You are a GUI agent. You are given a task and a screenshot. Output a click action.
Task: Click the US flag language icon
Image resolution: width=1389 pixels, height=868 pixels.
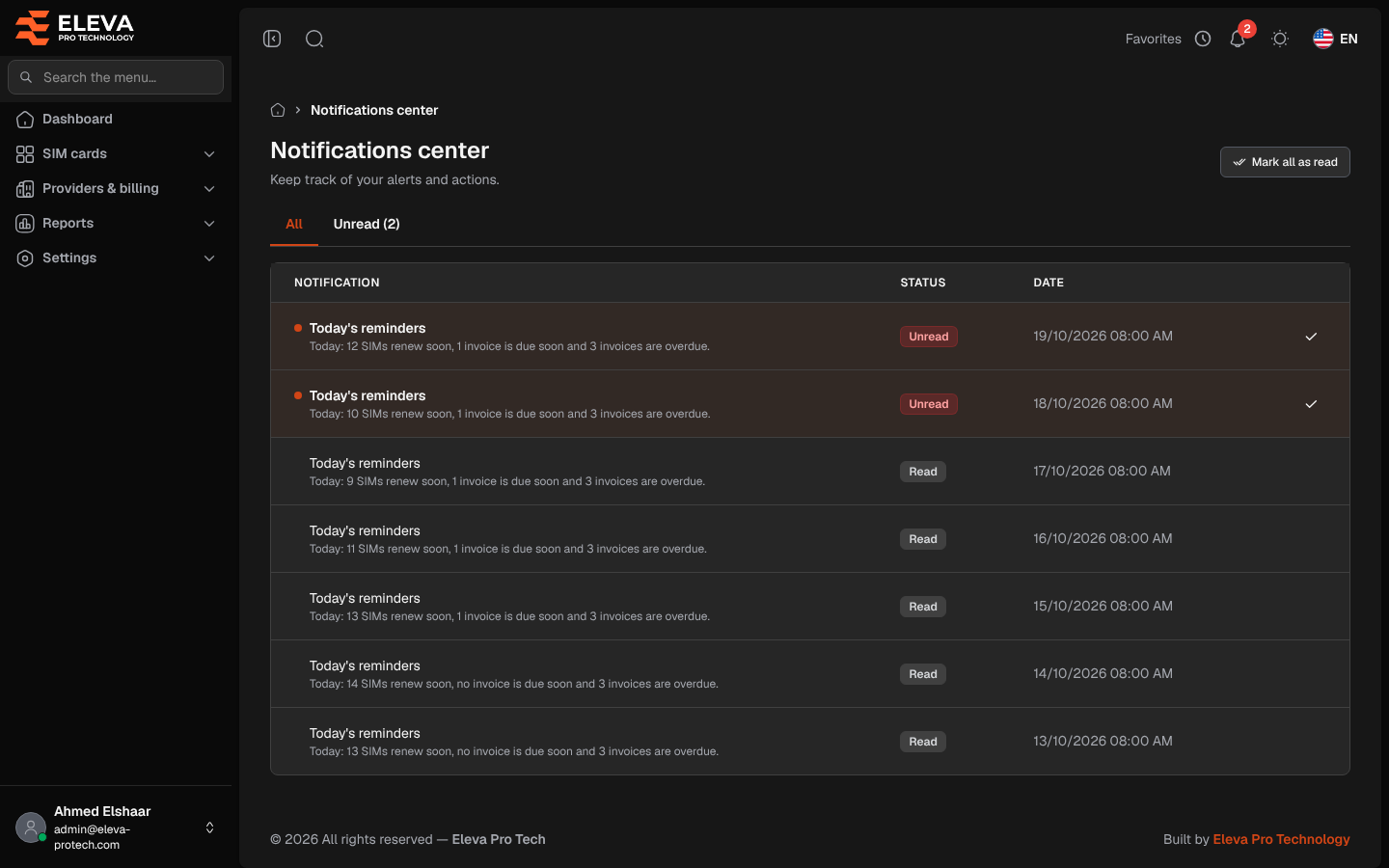(1323, 39)
